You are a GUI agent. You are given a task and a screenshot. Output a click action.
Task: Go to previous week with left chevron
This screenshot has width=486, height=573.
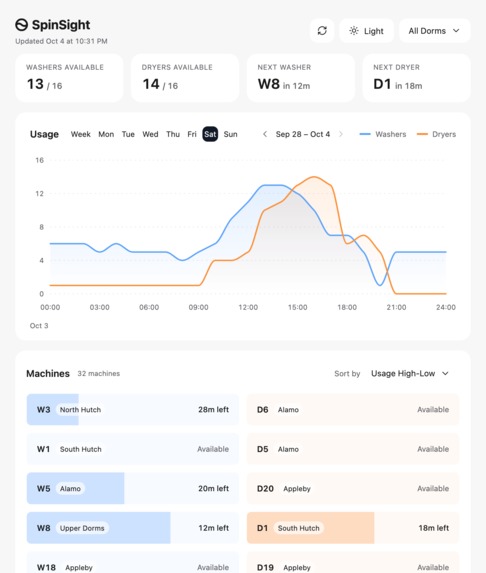[x=265, y=134]
